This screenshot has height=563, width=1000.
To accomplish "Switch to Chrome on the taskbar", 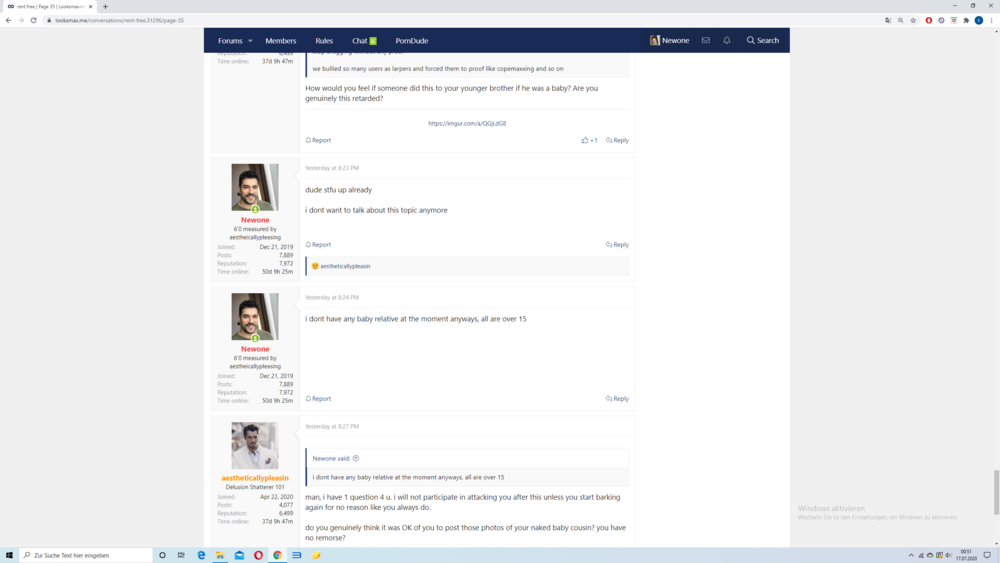I will [277, 555].
